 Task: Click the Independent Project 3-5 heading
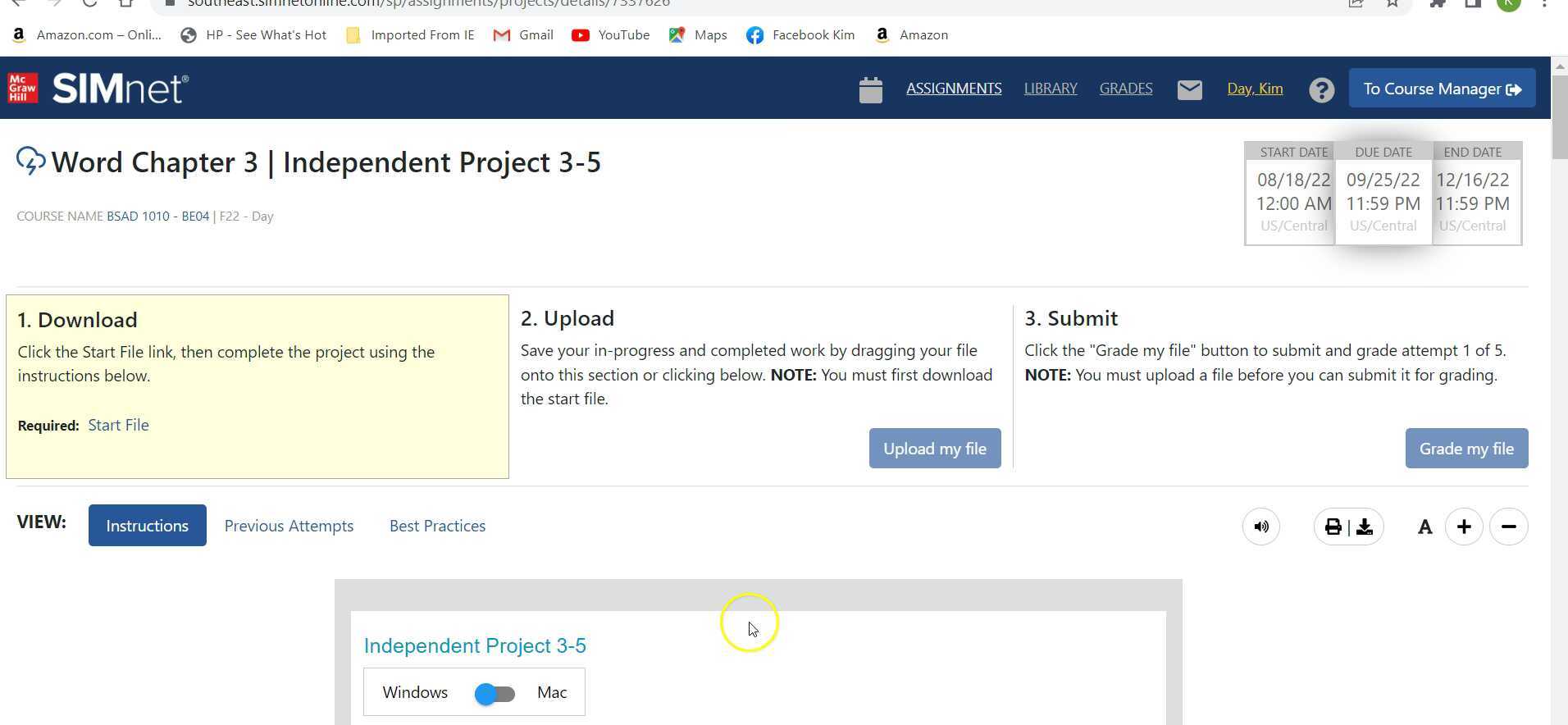click(475, 646)
